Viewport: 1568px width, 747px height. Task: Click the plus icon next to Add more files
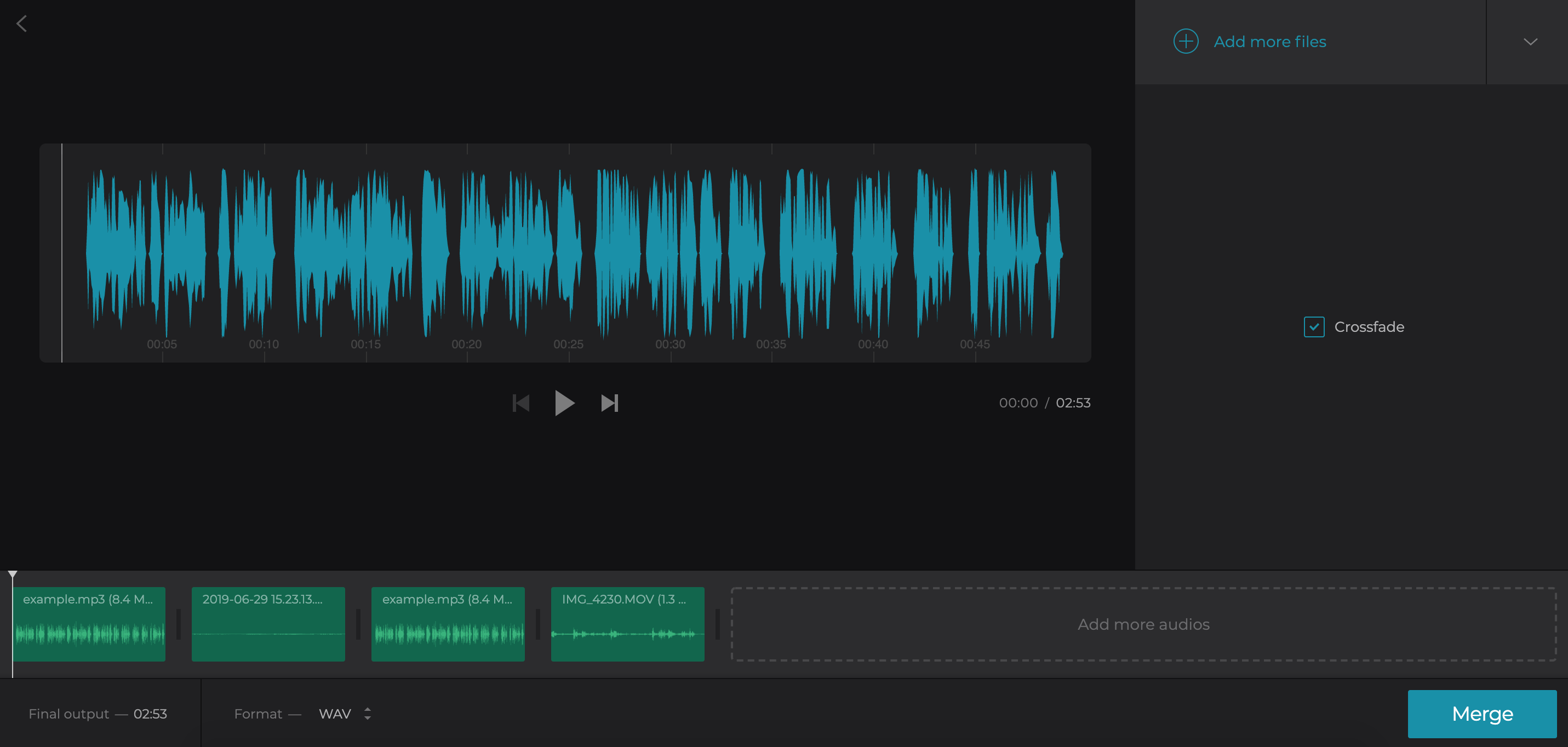pyautogui.click(x=1186, y=41)
